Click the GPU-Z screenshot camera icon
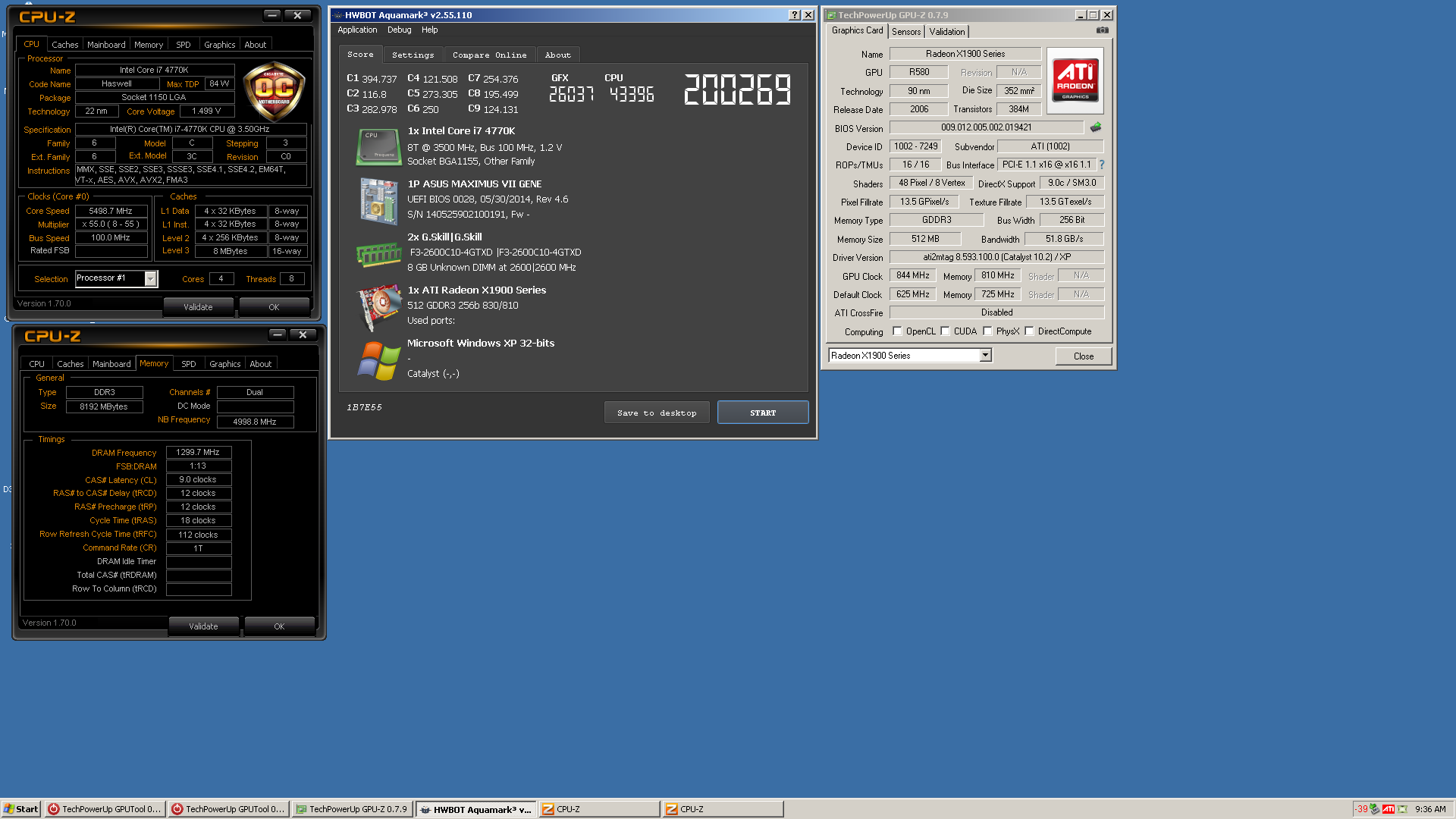This screenshot has height=819, width=1456. pyautogui.click(x=1102, y=30)
